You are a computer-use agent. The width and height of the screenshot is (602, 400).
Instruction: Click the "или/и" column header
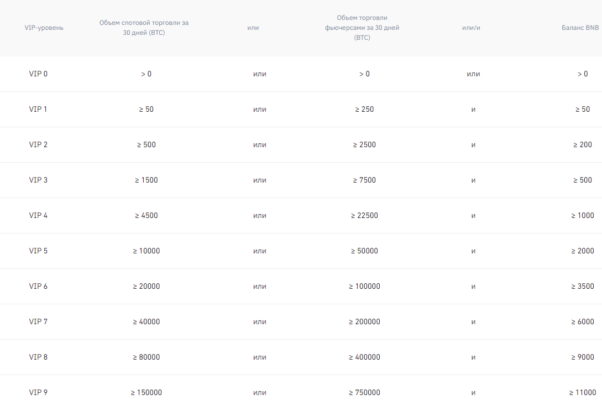pos(471,28)
